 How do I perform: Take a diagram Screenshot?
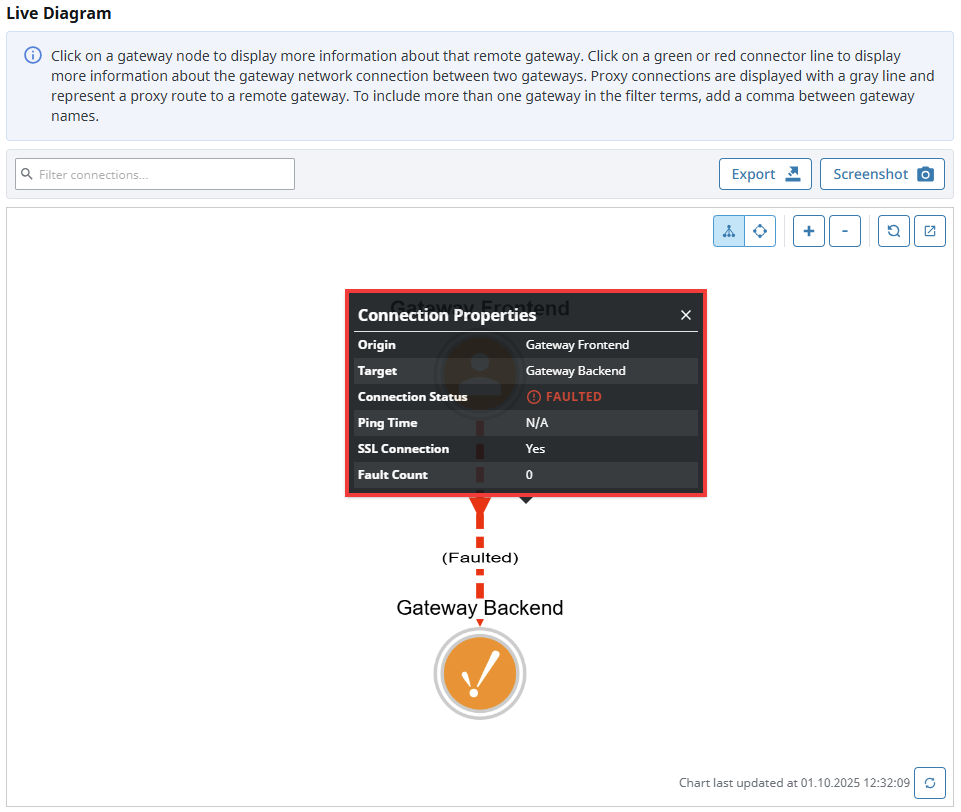(882, 174)
